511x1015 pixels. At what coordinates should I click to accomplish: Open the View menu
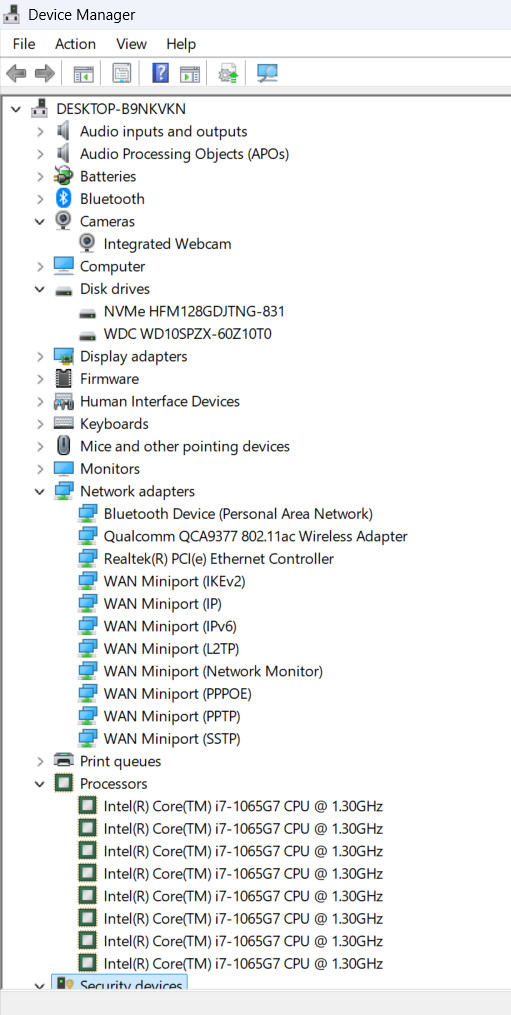point(131,44)
